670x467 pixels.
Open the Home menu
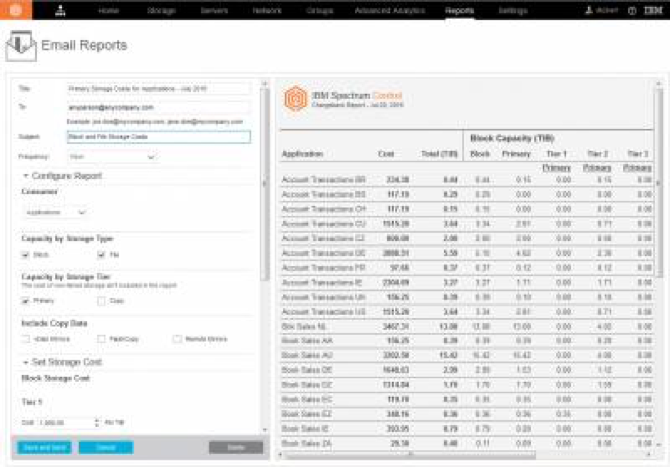(x=109, y=11)
